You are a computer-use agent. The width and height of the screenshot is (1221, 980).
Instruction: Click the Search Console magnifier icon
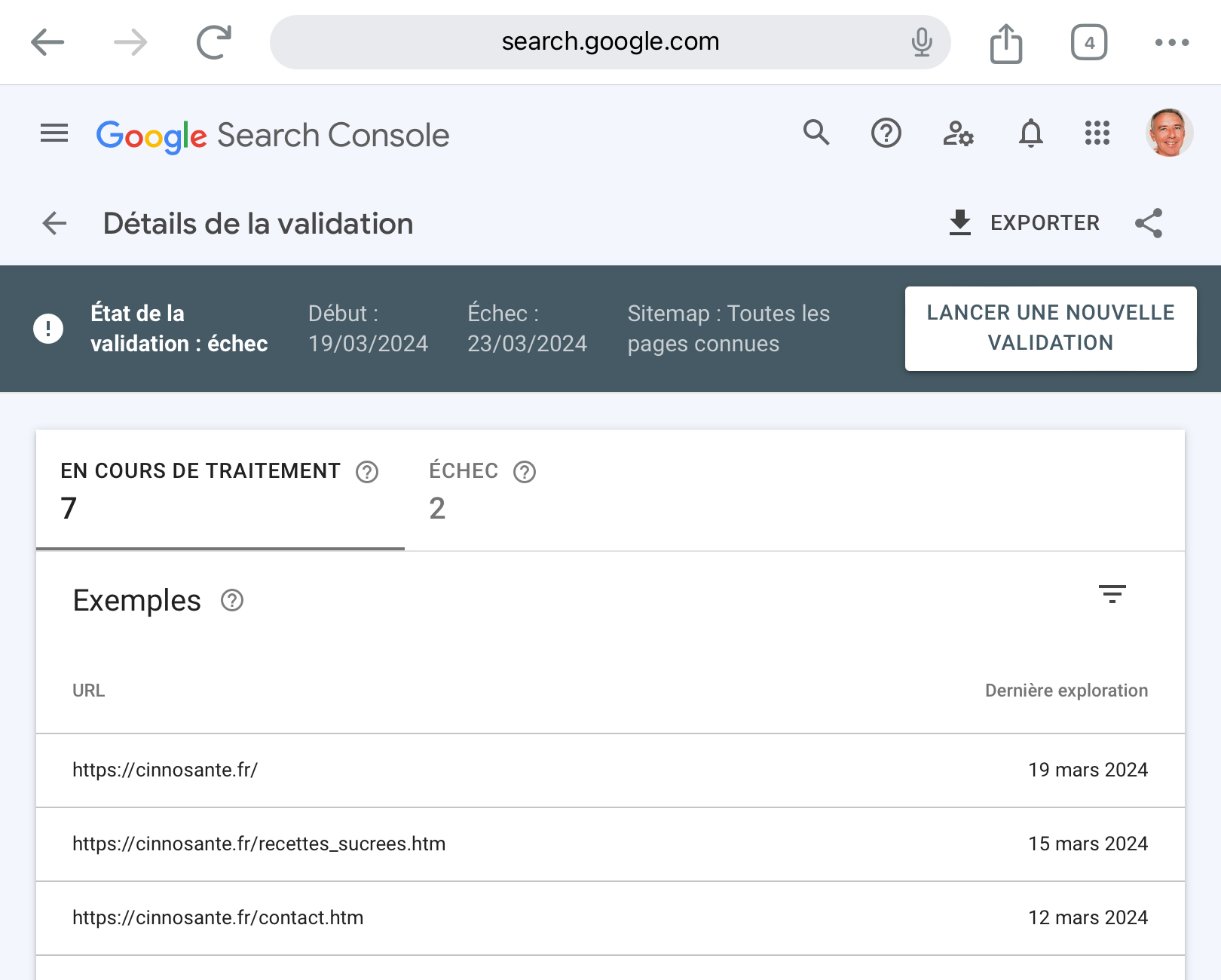816,133
